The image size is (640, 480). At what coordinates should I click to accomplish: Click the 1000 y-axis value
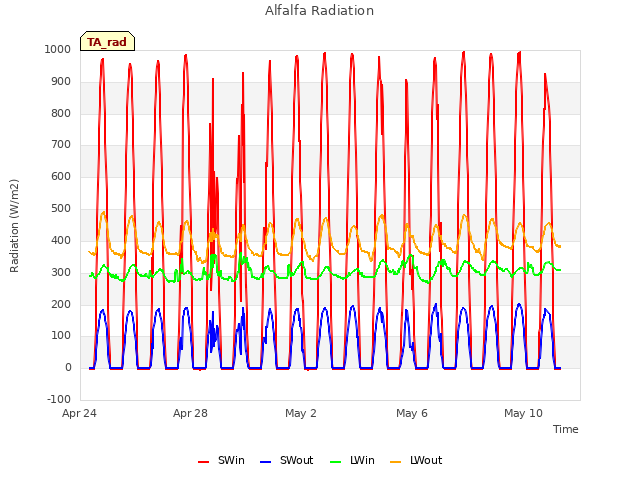click(58, 49)
